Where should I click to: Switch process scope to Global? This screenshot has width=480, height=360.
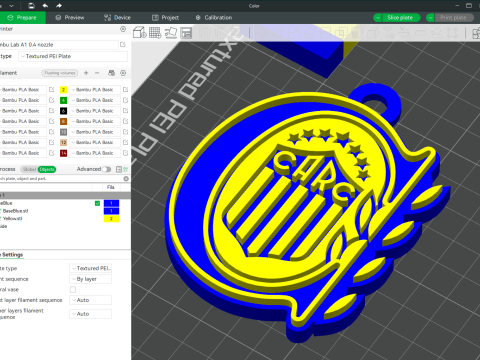click(x=29, y=169)
